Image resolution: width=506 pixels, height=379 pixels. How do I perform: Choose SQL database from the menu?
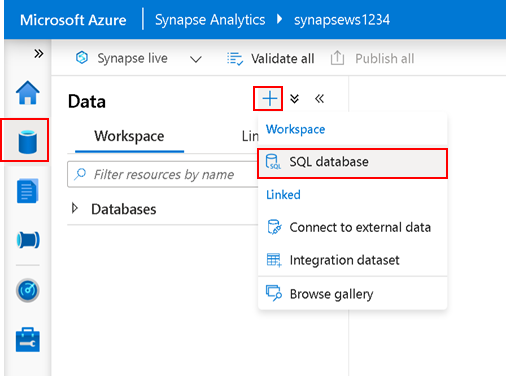[352, 162]
